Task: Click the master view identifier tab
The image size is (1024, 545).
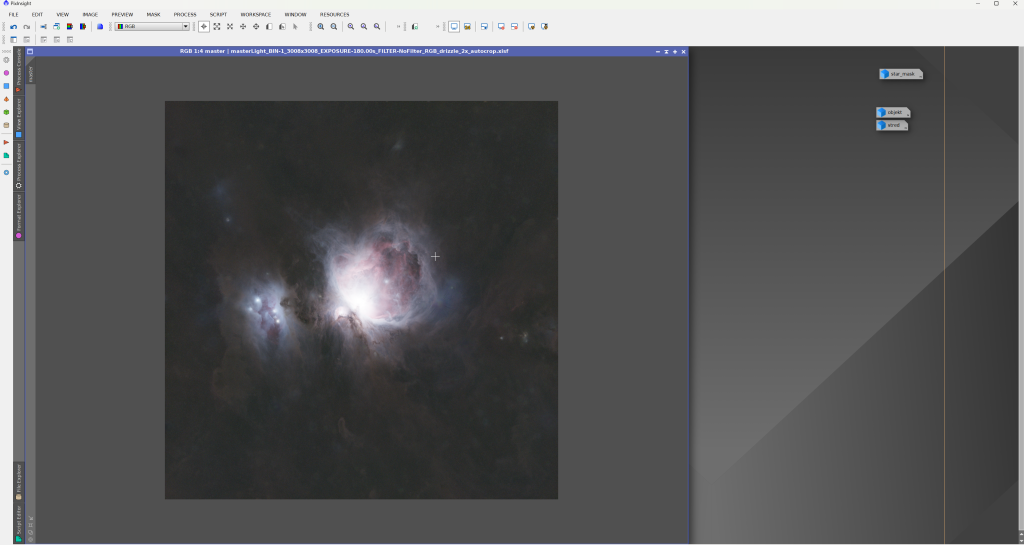Action: point(30,74)
